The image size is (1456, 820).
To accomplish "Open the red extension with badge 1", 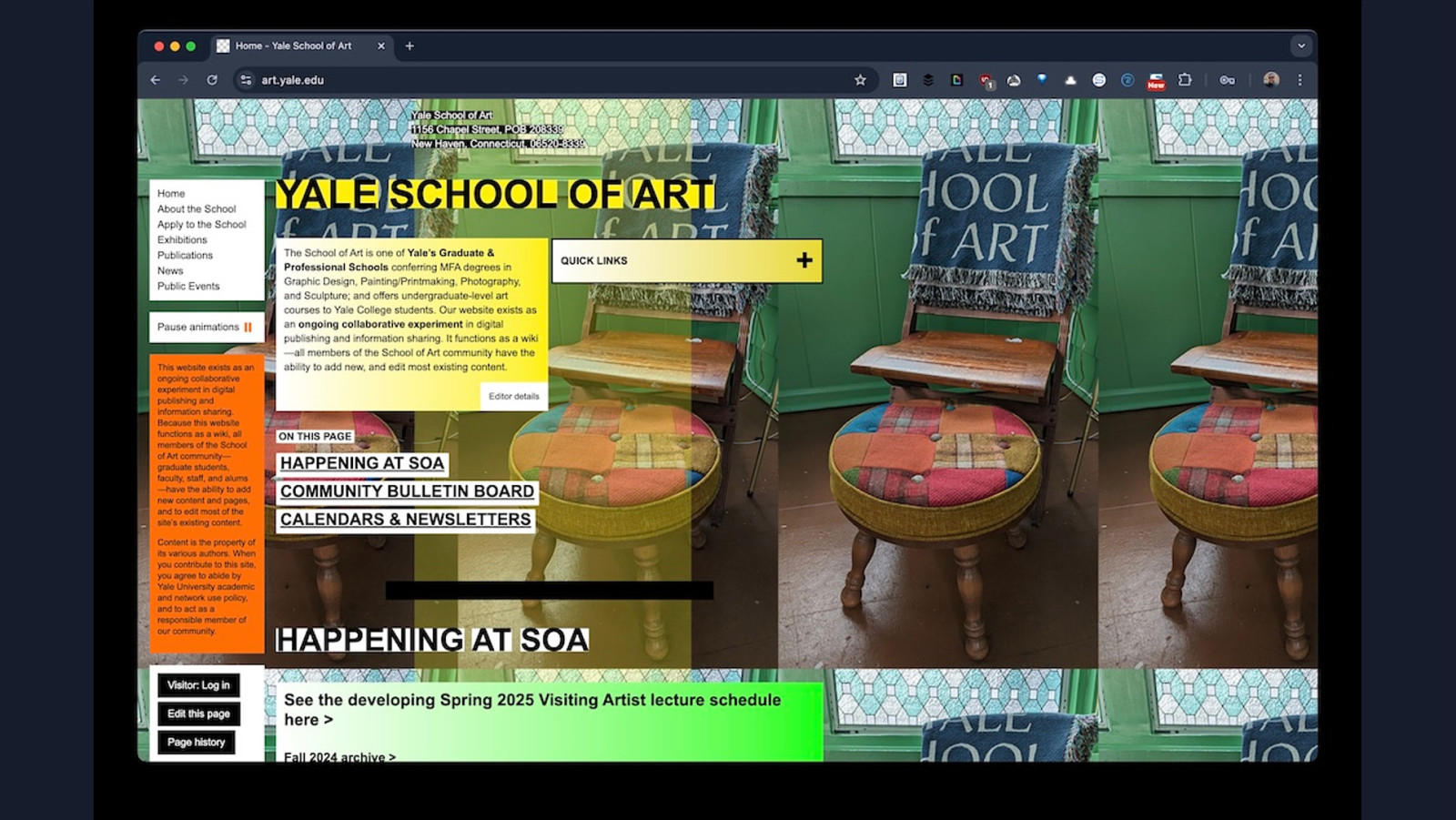I will tap(986, 81).
